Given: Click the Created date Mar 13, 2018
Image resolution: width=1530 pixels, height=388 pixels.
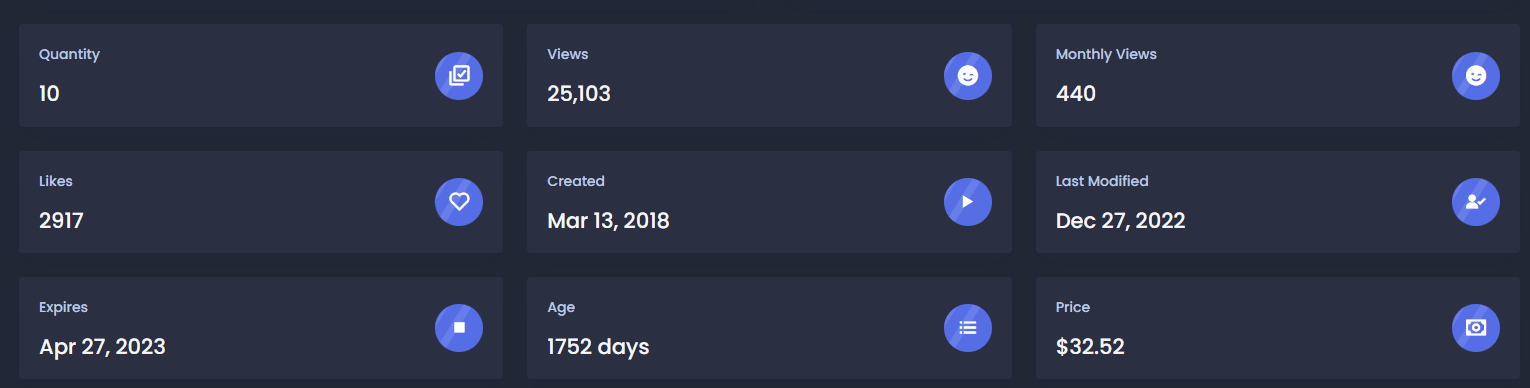Looking at the screenshot, I should [608, 221].
